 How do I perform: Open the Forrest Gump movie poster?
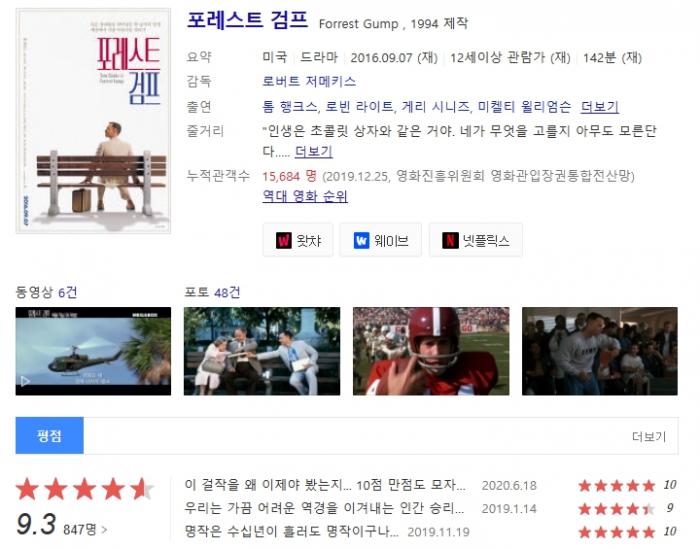[93, 121]
